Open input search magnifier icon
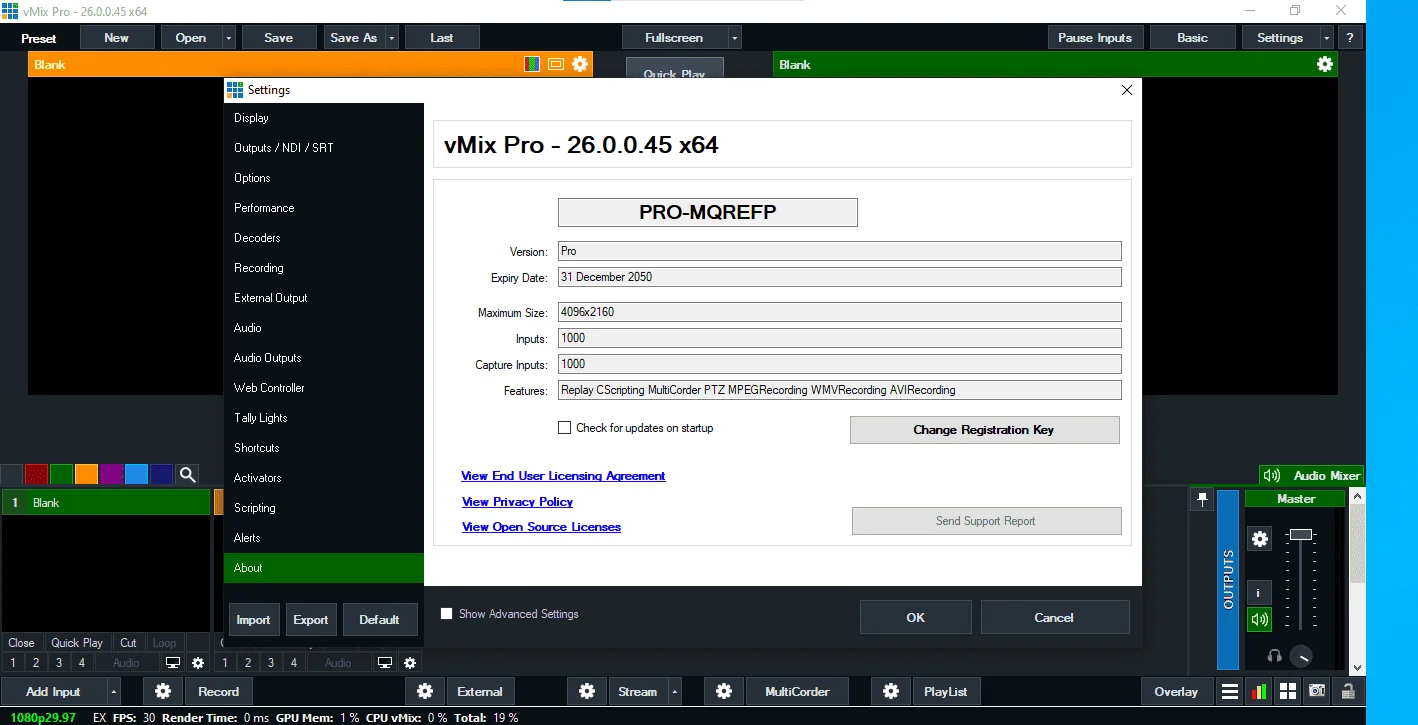The image size is (1418, 725). [187, 474]
